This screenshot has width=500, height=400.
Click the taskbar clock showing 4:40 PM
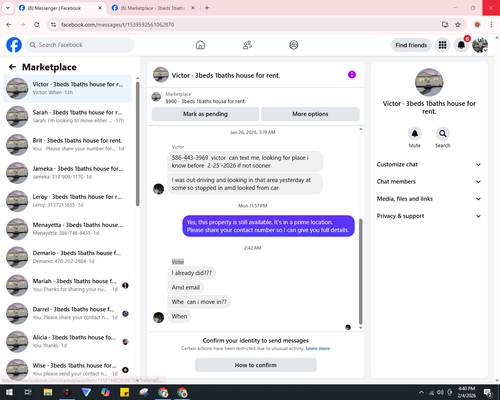tap(466, 392)
